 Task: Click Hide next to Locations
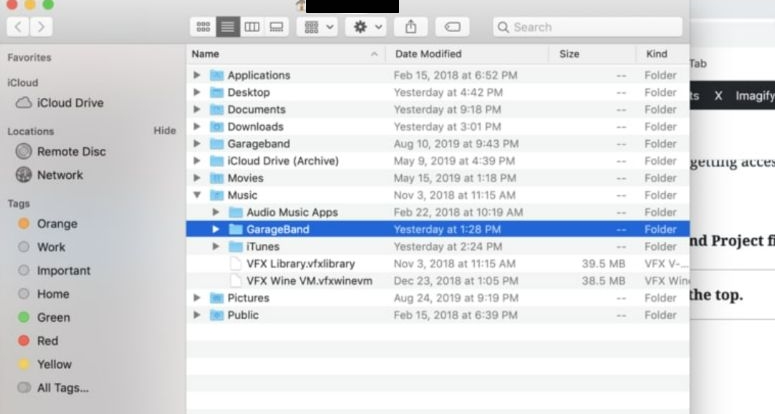pos(164,131)
